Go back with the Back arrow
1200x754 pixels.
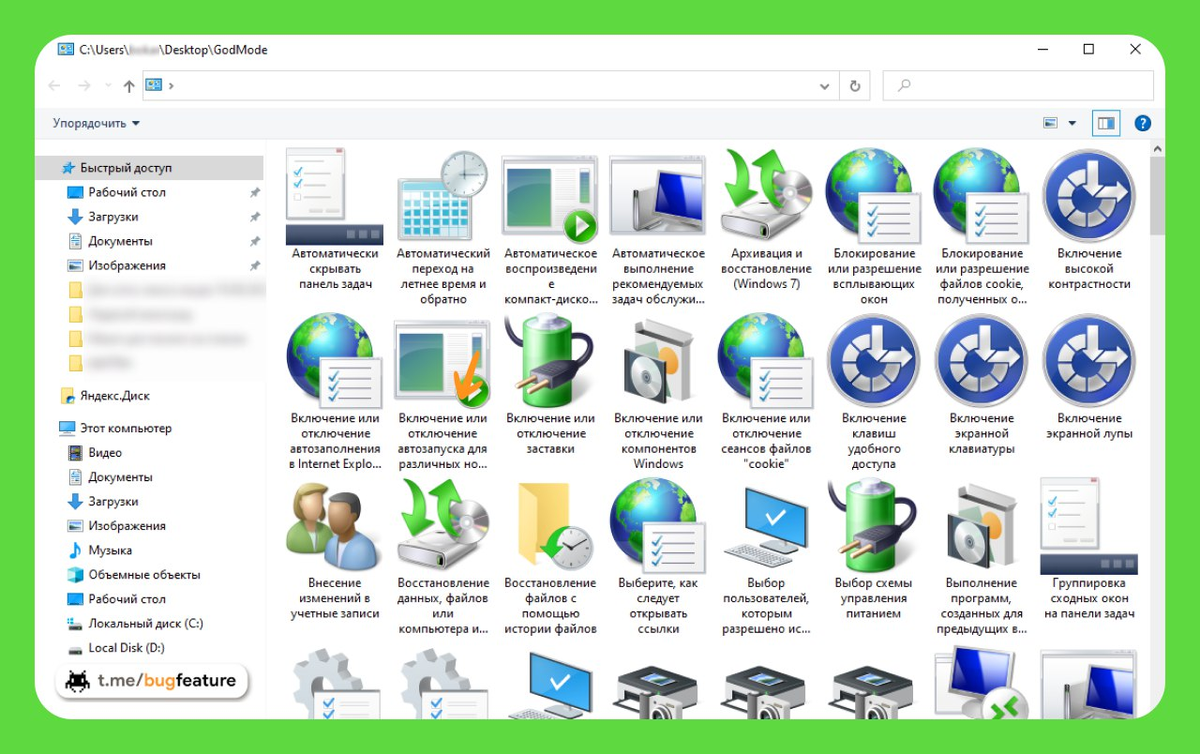(x=55, y=86)
